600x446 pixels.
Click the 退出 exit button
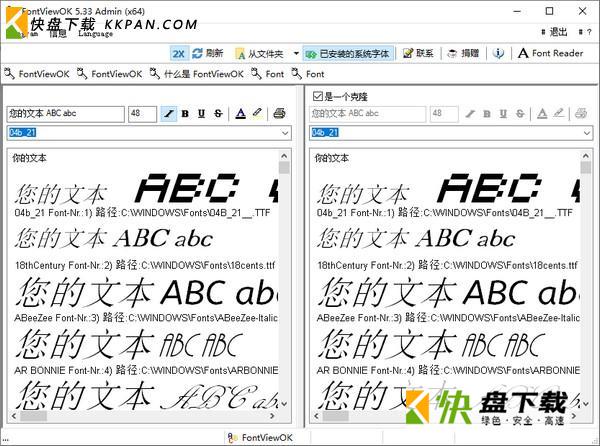tap(554, 32)
